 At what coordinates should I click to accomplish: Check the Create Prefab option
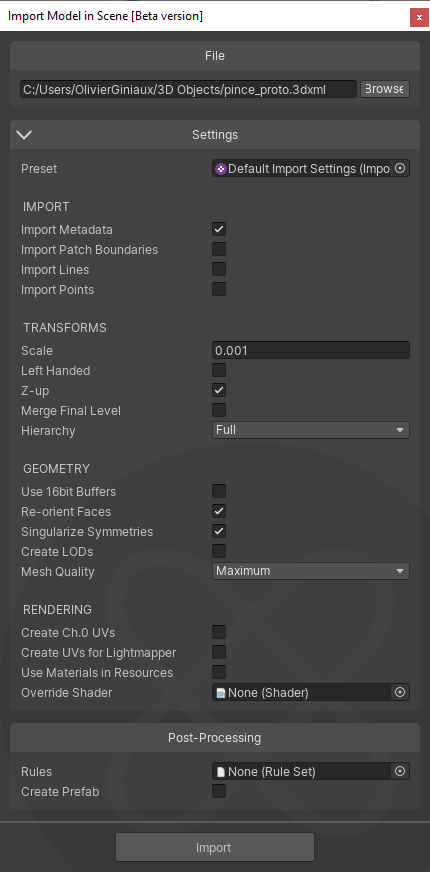tap(219, 791)
